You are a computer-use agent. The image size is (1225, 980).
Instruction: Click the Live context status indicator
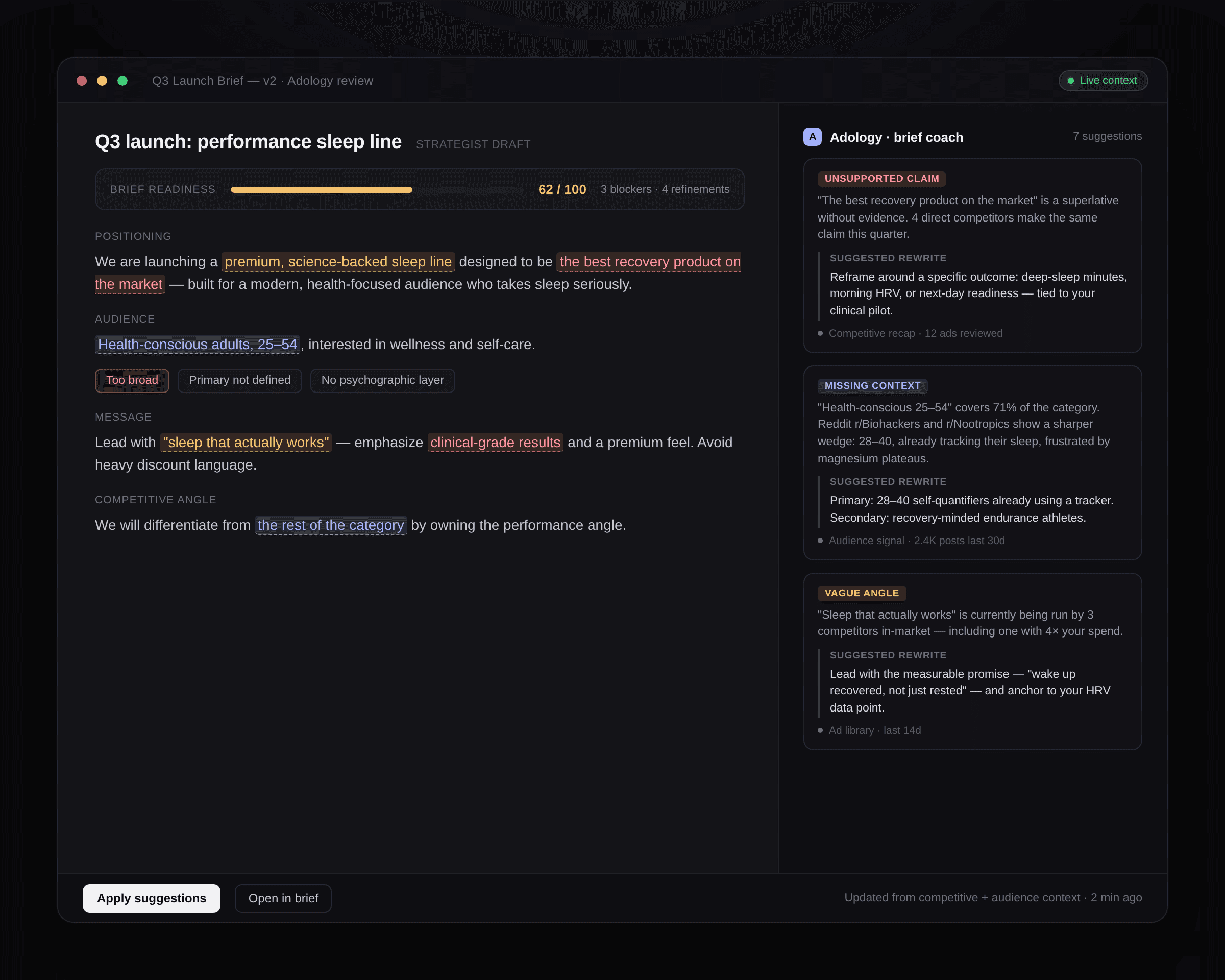[x=1102, y=81]
